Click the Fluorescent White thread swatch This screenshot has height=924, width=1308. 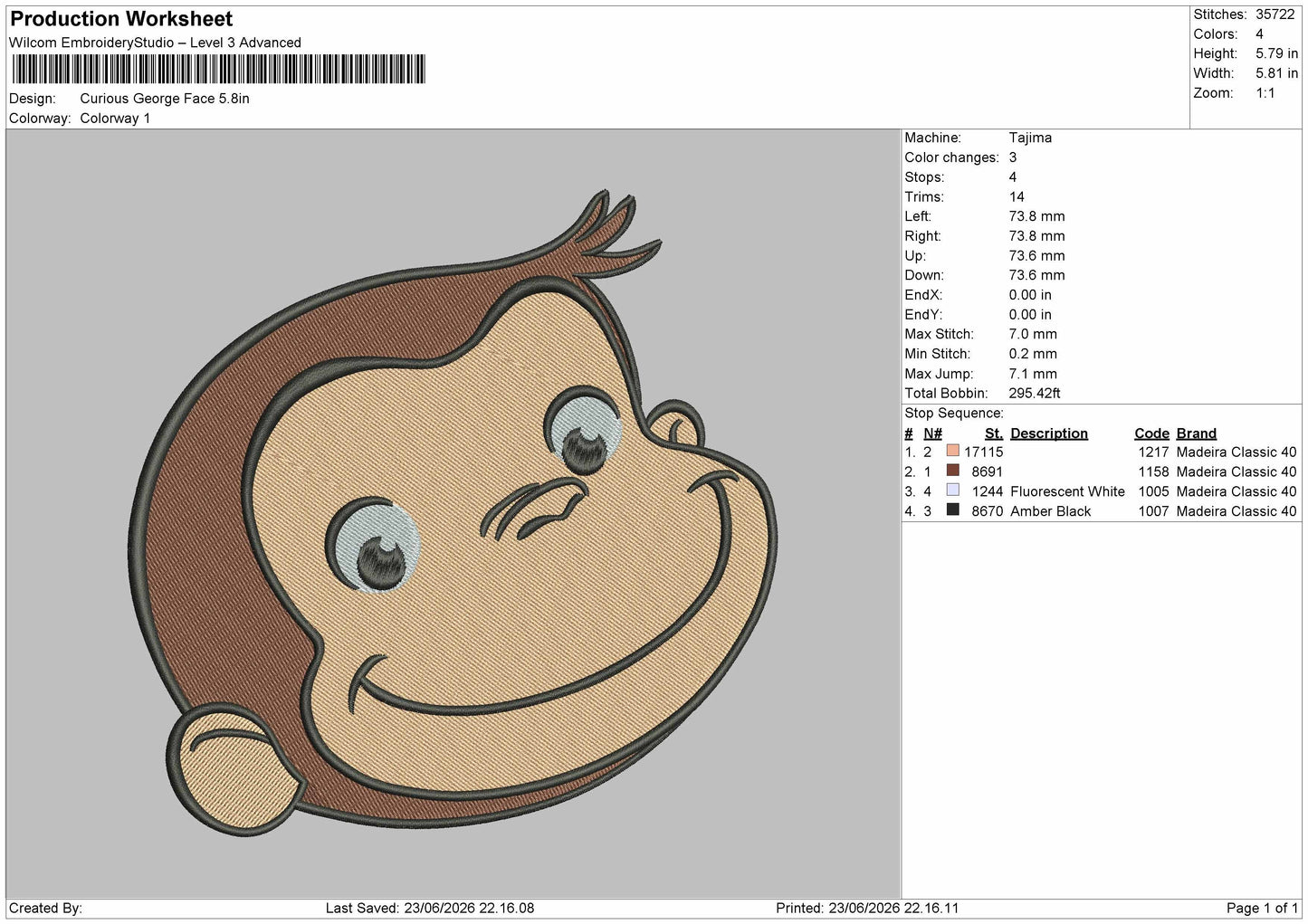(952, 491)
